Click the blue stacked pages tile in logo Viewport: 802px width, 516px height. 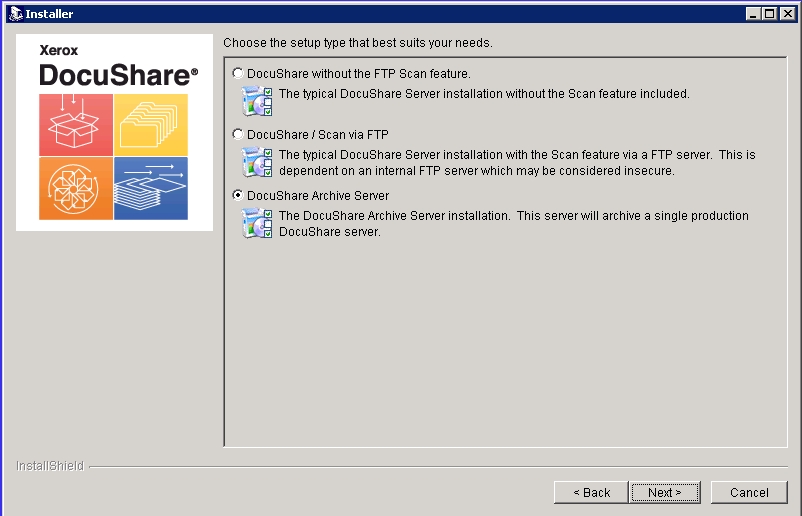[151, 189]
